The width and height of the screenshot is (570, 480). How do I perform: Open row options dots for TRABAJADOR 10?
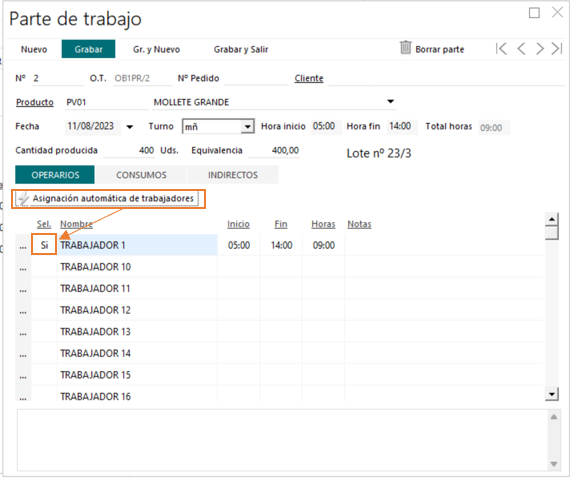[x=23, y=267]
